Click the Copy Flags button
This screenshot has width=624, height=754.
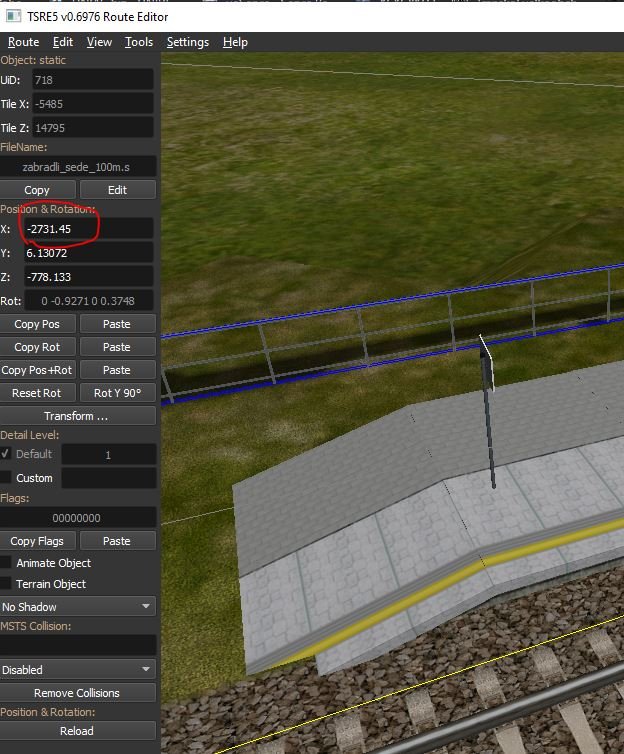[x=37, y=541]
